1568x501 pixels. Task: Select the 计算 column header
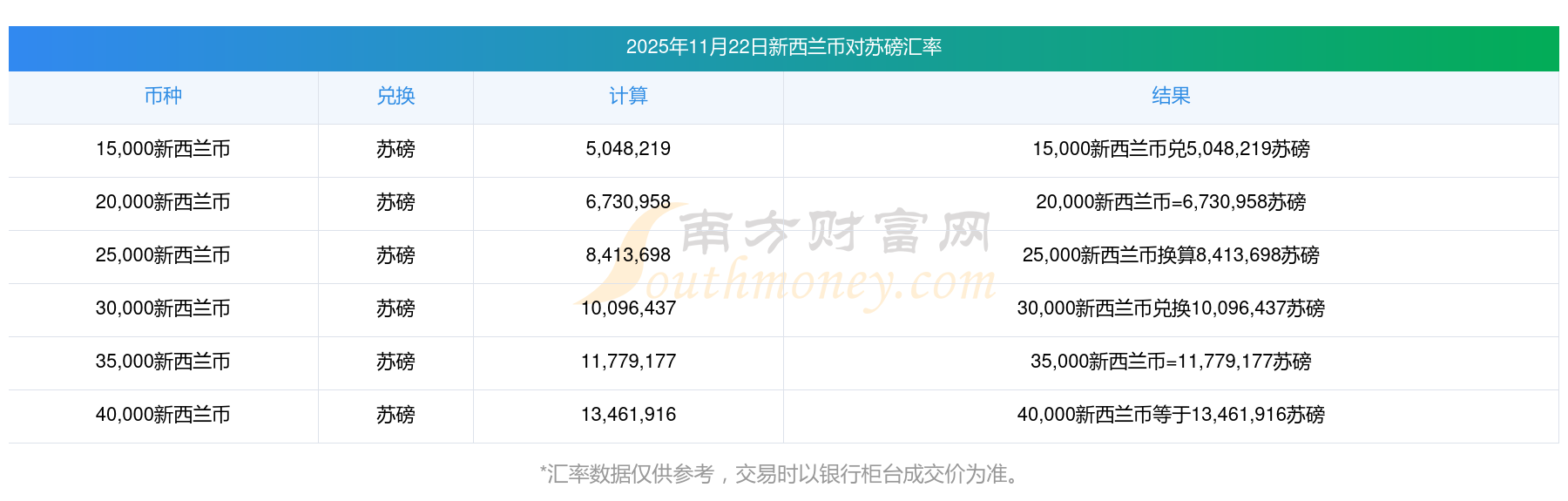tap(628, 96)
